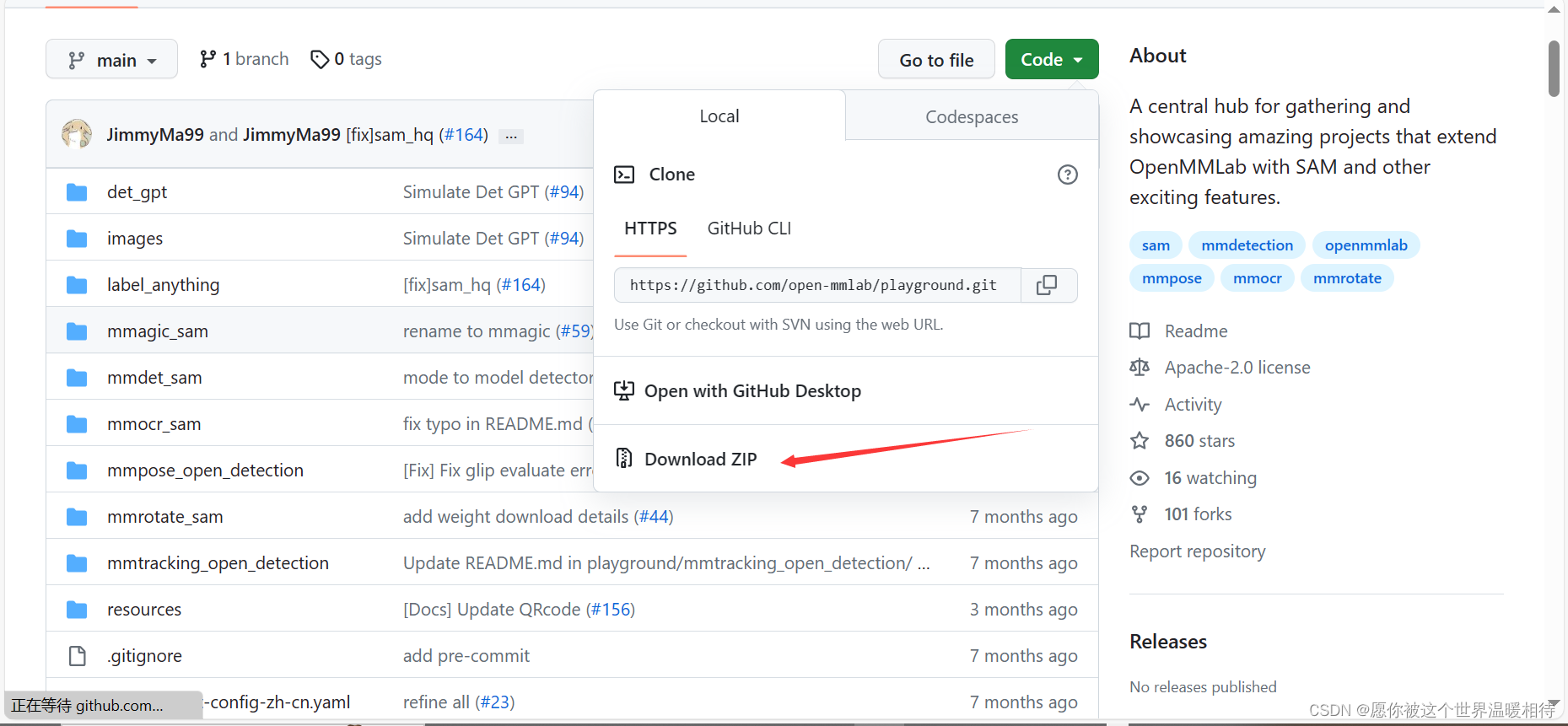Image resolution: width=1568 pixels, height=726 pixels.
Task: Click the clone URL text field
Action: tap(818, 285)
